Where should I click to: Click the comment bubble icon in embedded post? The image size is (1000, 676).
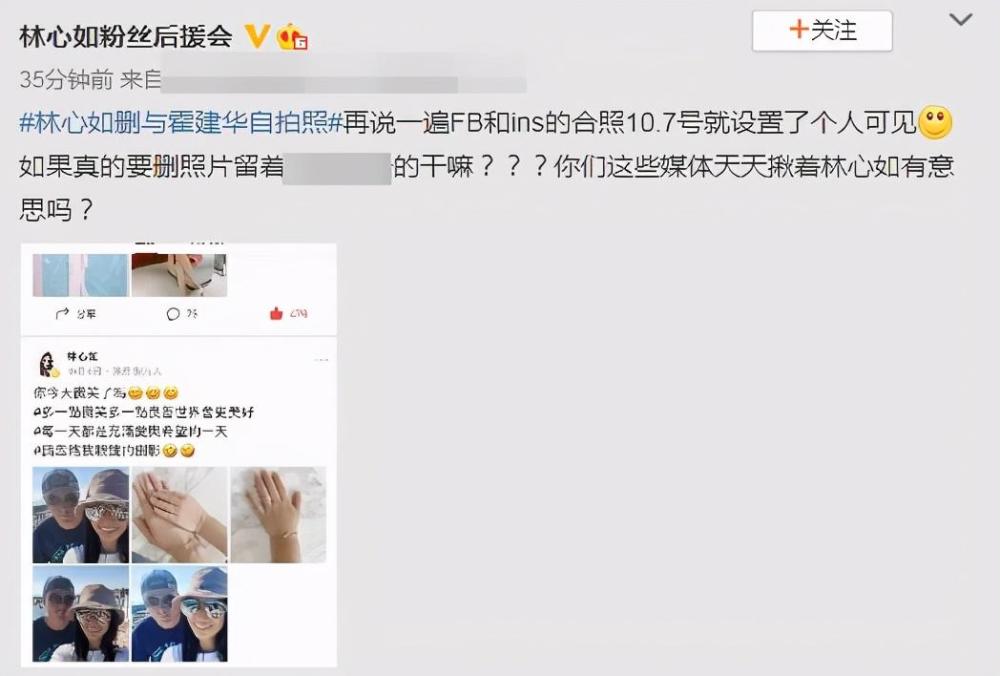[173, 314]
